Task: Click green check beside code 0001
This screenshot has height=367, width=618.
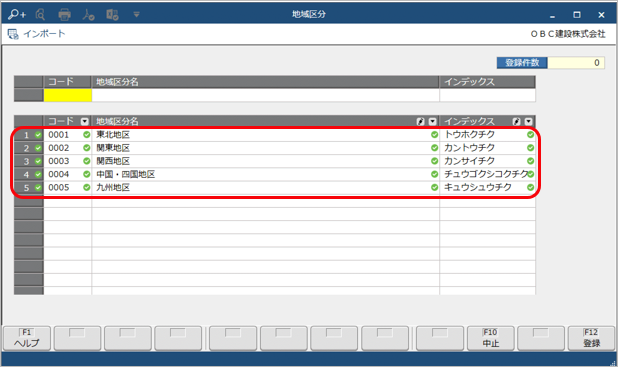Action: (x=87, y=135)
